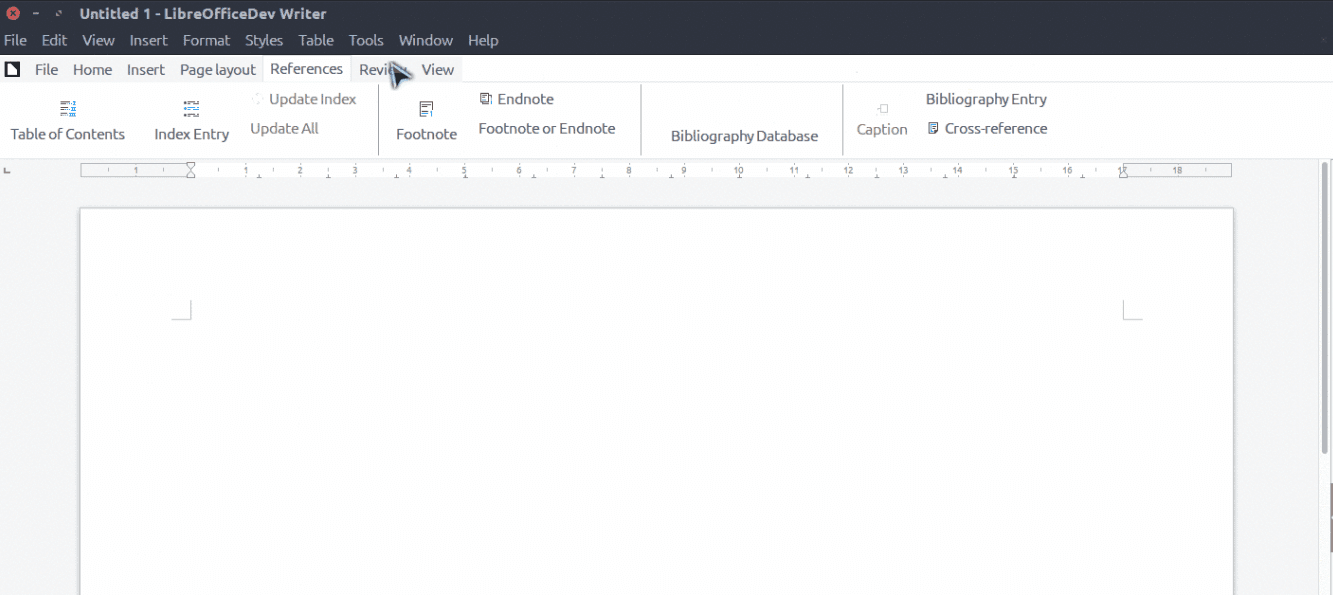Click Footnote or Endnote button

click(x=547, y=128)
